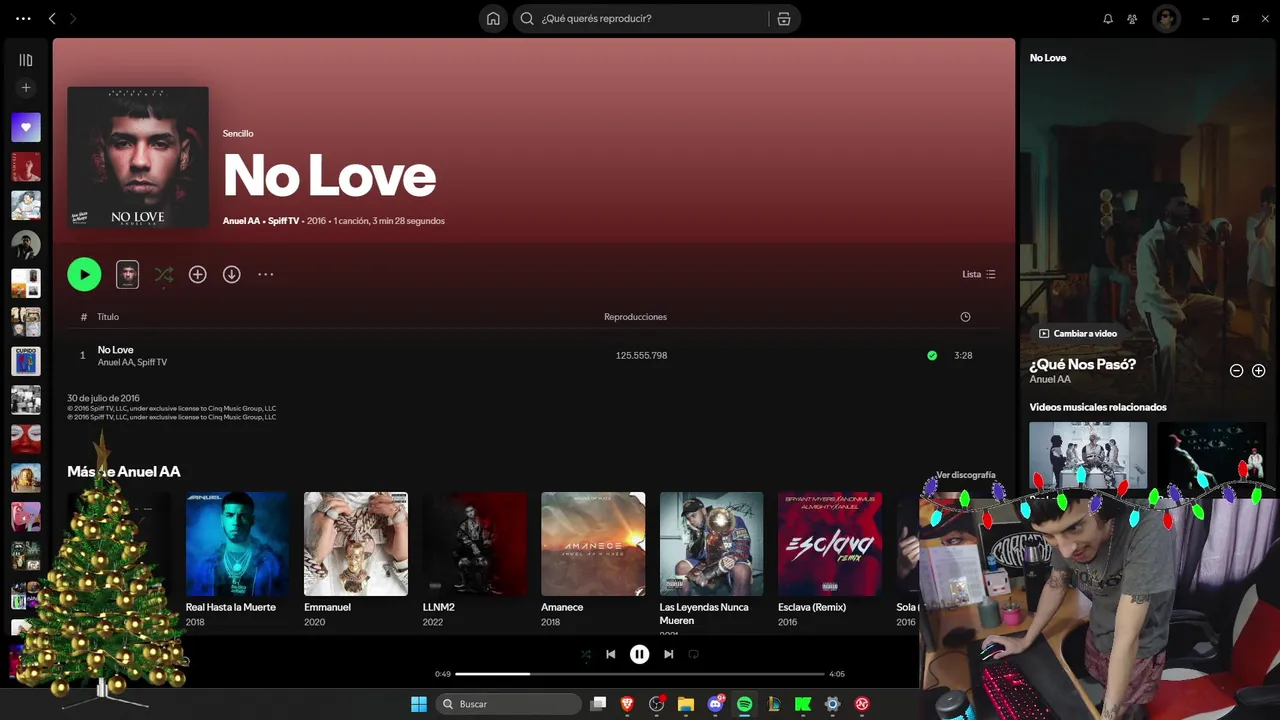Viewport: 1280px width, 720px height.
Task: Click the clock duration column header
Action: 965,317
